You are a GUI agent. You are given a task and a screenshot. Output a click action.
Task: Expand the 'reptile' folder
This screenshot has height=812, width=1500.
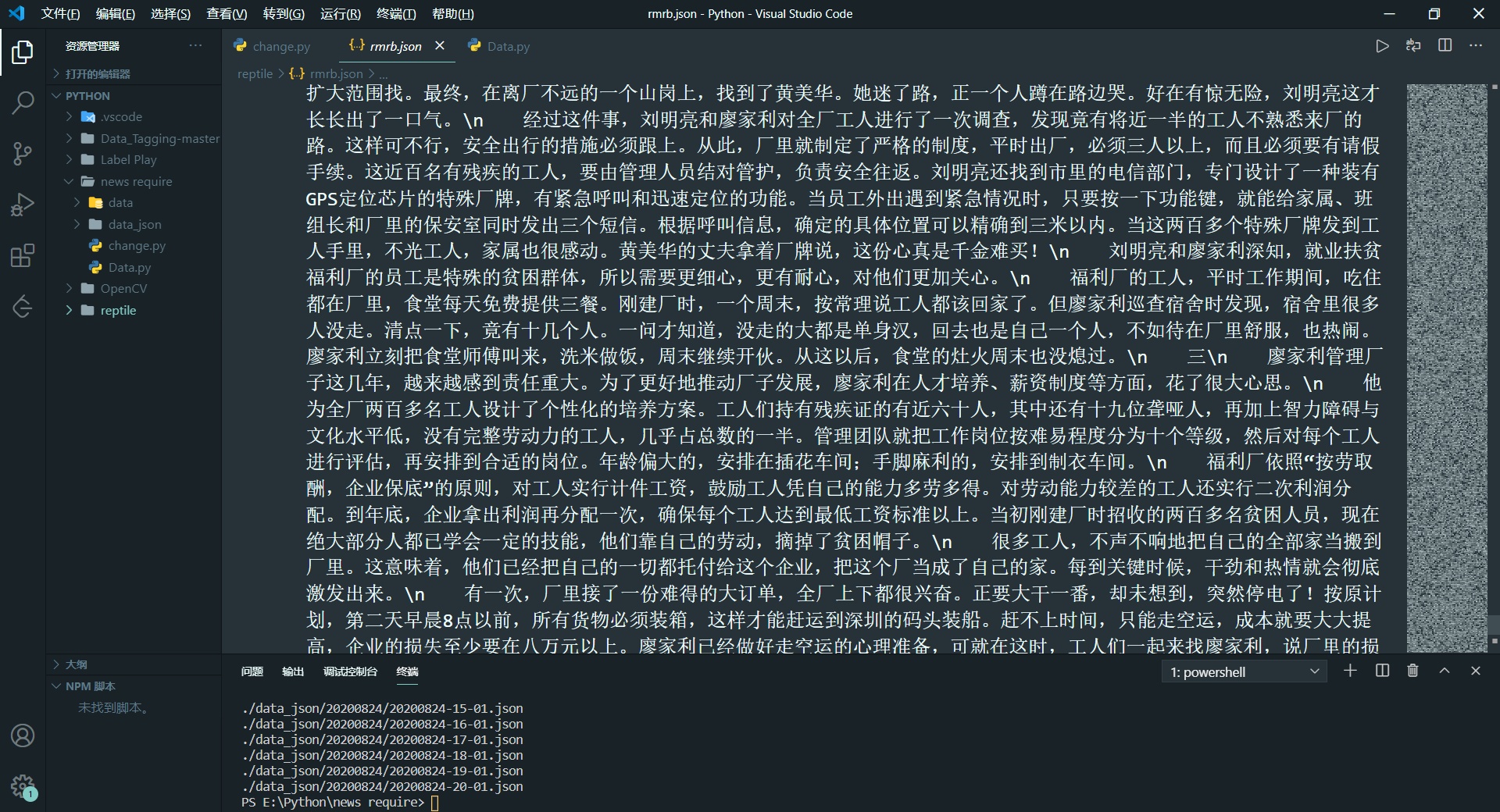117,310
